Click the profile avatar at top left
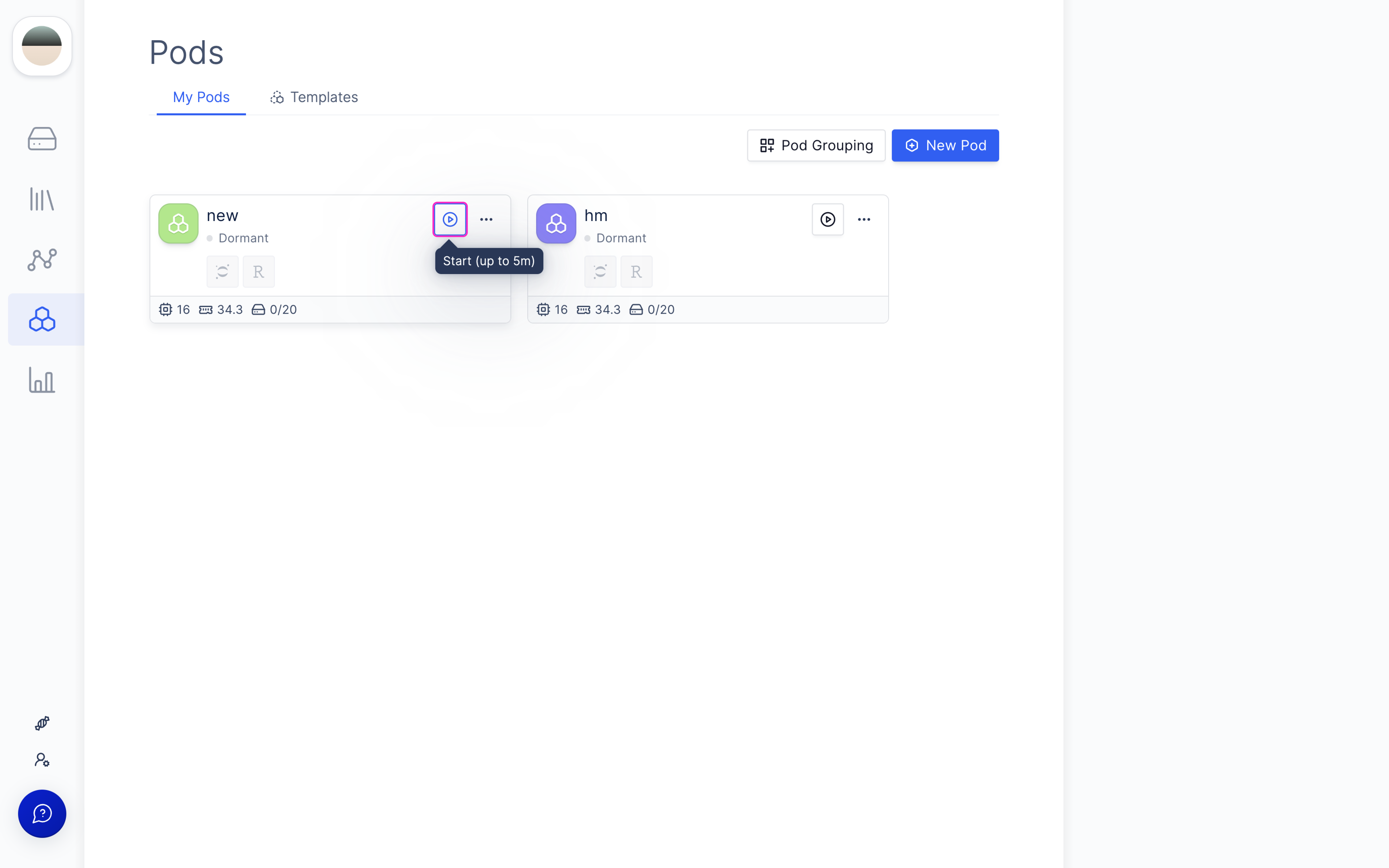1389x868 pixels. tap(42, 46)
